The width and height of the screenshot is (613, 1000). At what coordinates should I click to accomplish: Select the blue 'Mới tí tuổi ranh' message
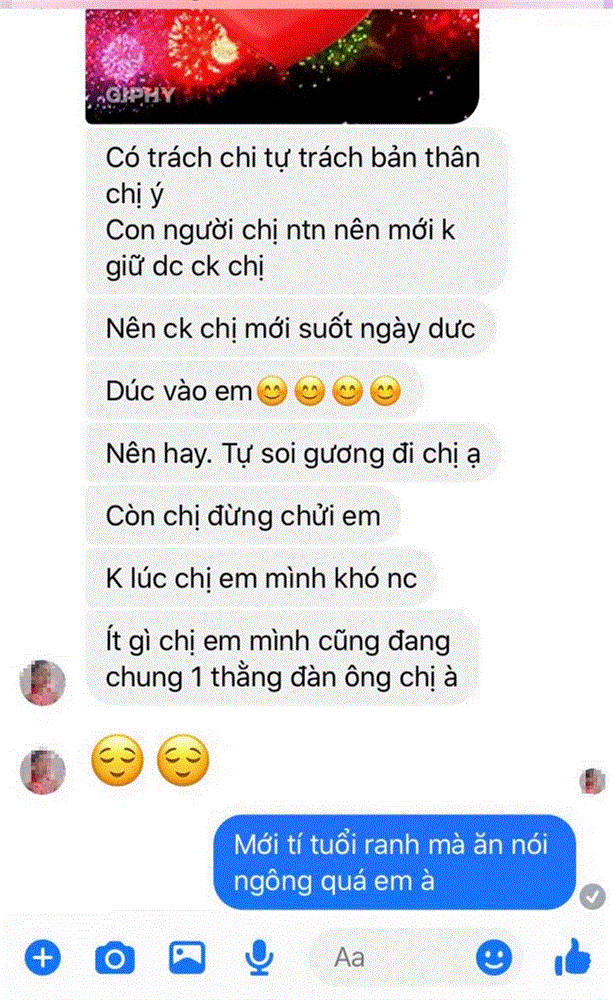click(394, 862)
